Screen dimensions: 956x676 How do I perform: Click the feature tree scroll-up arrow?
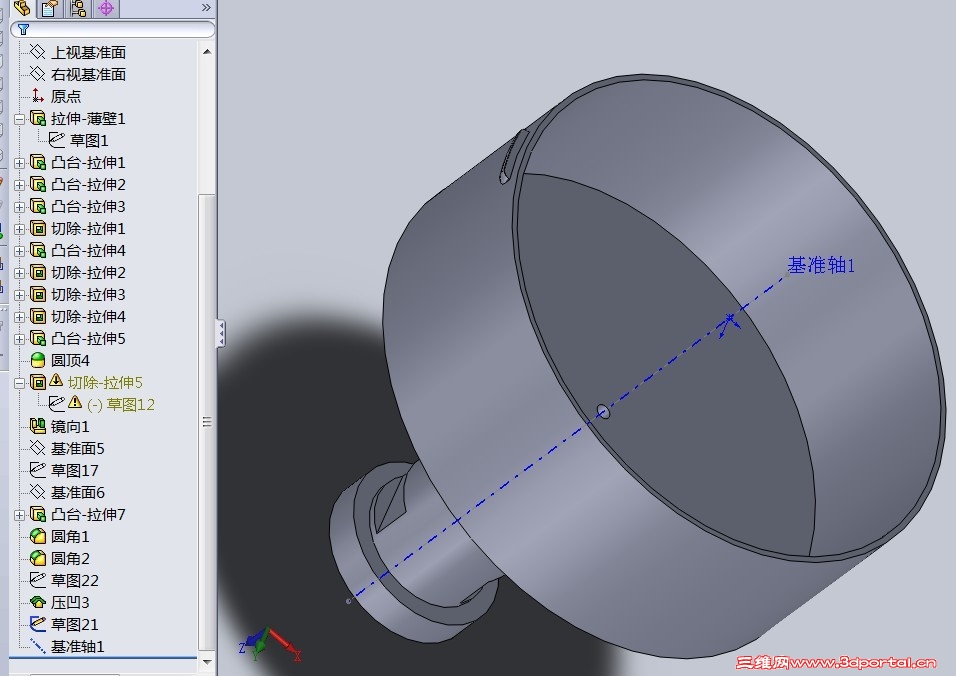(207, 52)
